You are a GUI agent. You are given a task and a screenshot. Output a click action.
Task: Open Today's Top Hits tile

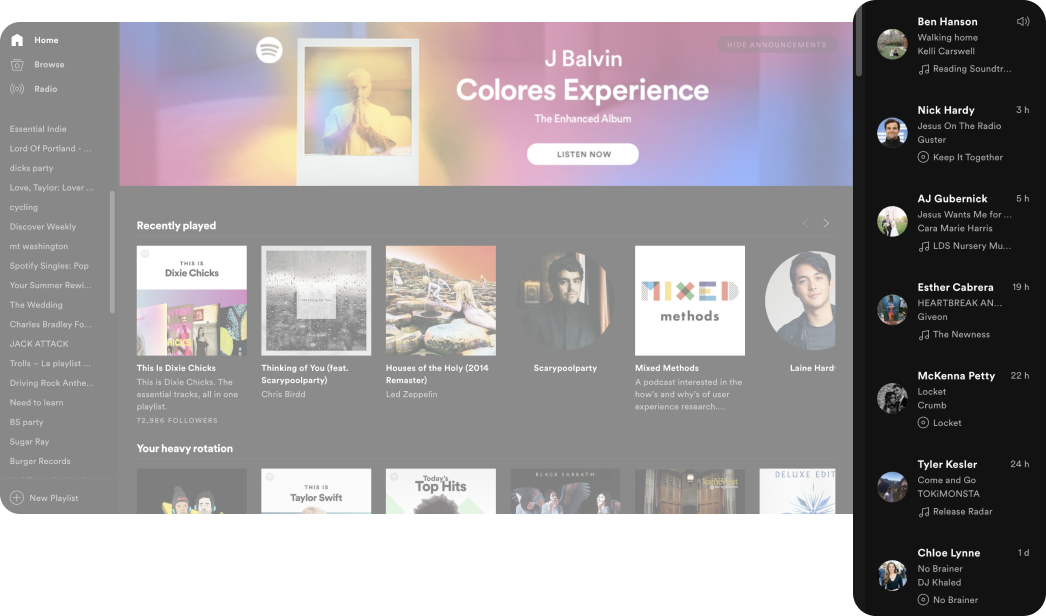coord(441,491)
